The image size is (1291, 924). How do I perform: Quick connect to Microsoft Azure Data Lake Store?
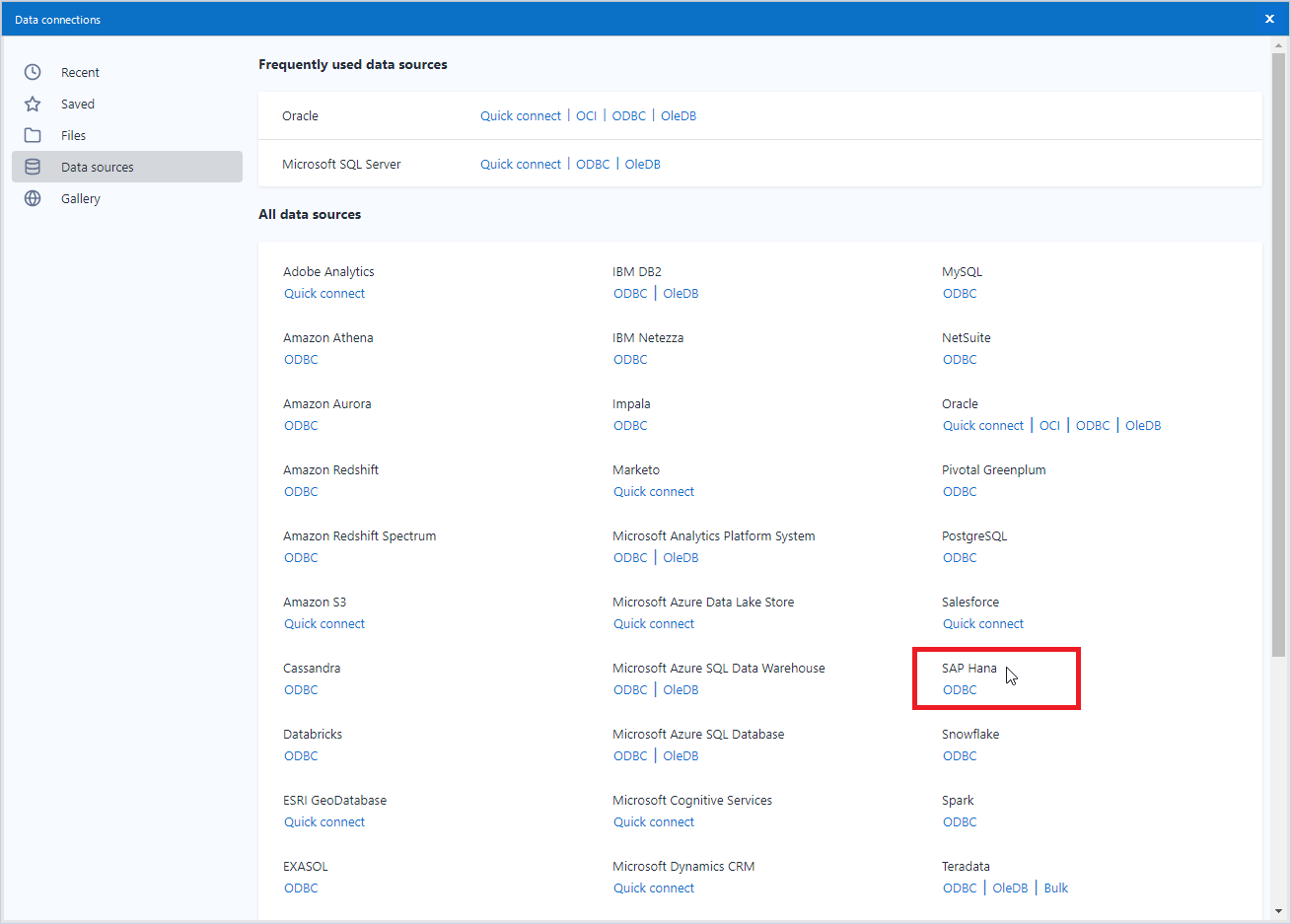tap(654, 623)
